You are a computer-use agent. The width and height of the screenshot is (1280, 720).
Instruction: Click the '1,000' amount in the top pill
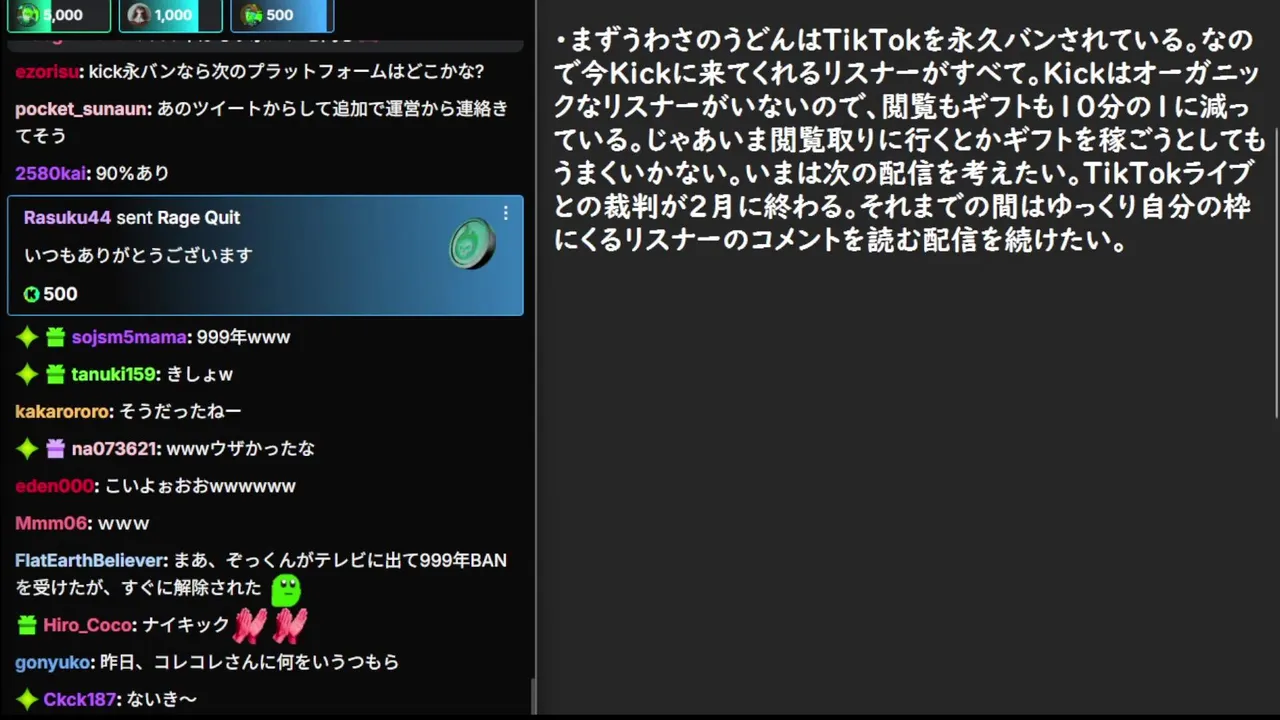pyautogui.click(x=173, y=15)
